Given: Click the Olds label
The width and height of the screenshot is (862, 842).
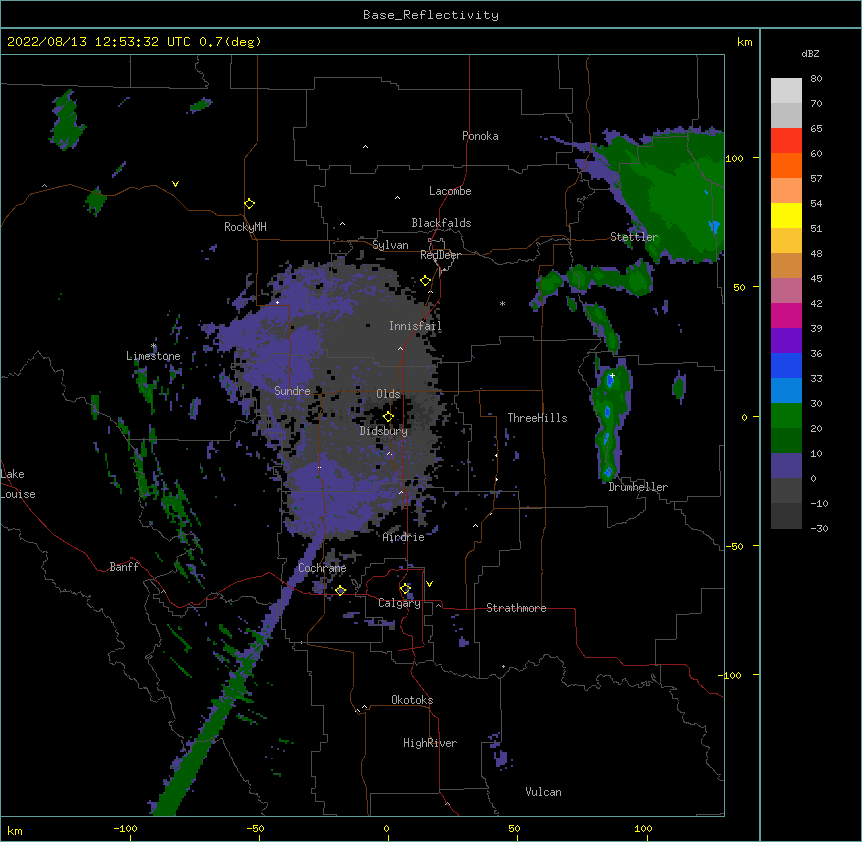Looking at the screenshot, I should [x=388, y=394].
